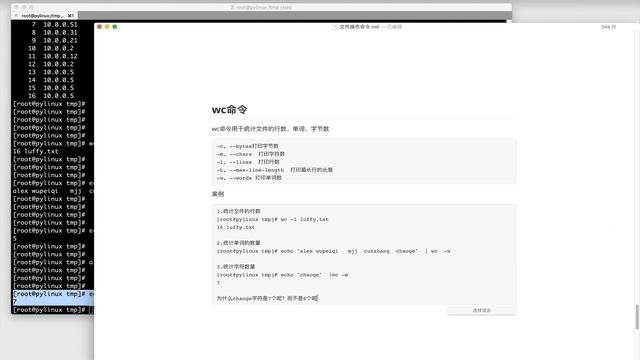Click the highlighted prompt line in the terminal
The image size is (640, 360).
tap(53, 294)
